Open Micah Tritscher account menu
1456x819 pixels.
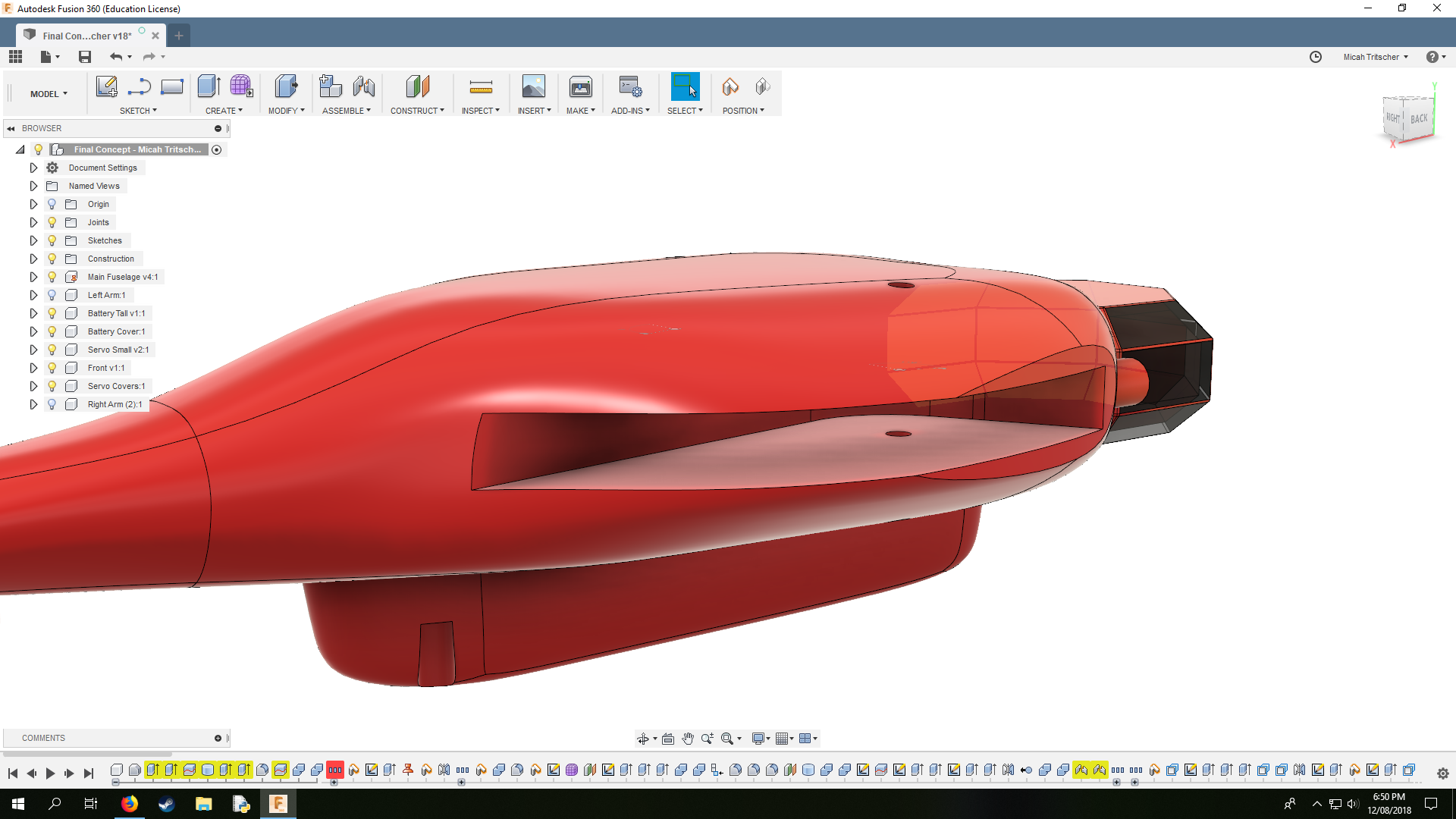pyautogui.click(x=1375, y=57)
